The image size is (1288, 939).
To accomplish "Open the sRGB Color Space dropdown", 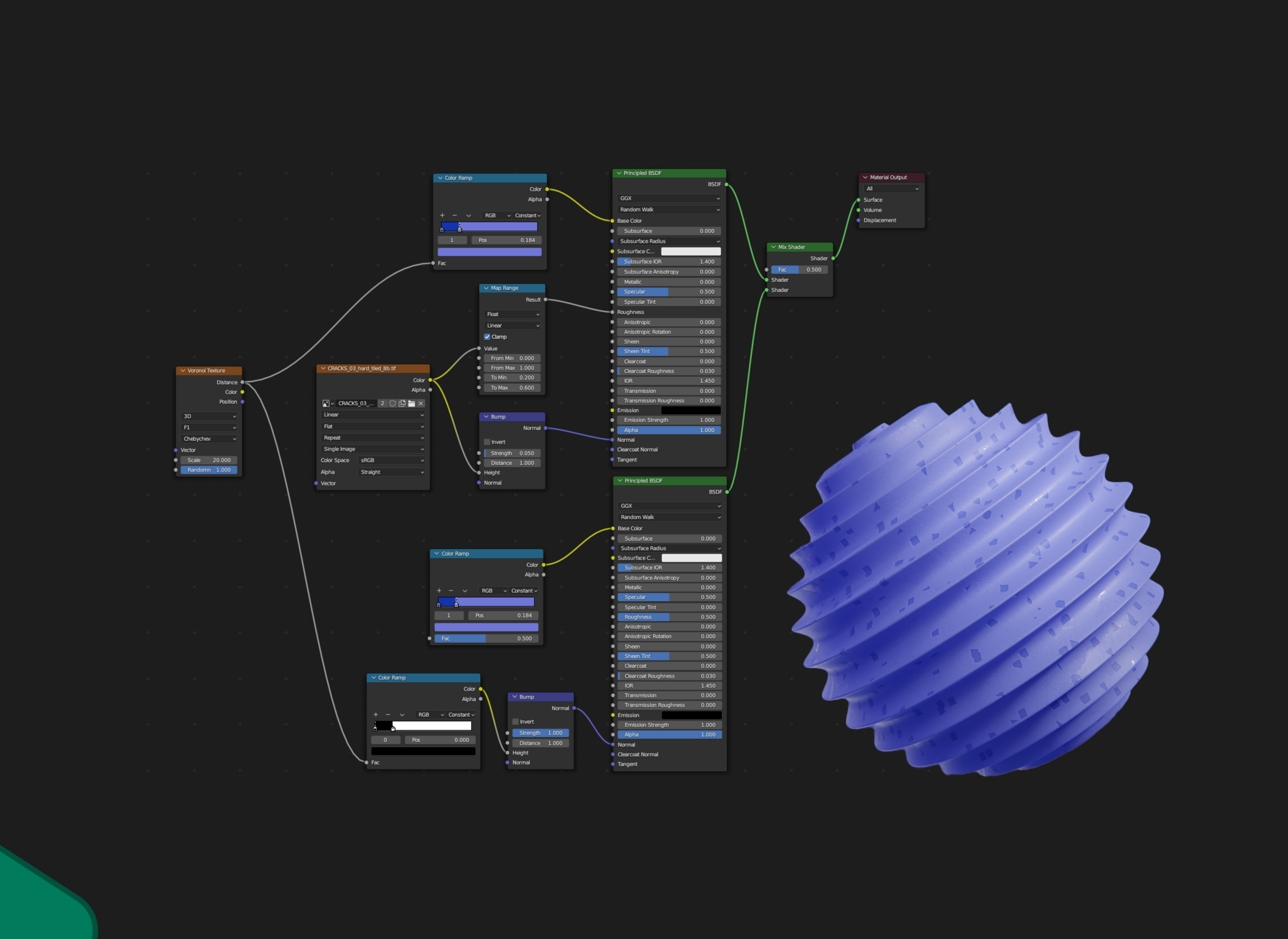I will coord(392,460).
